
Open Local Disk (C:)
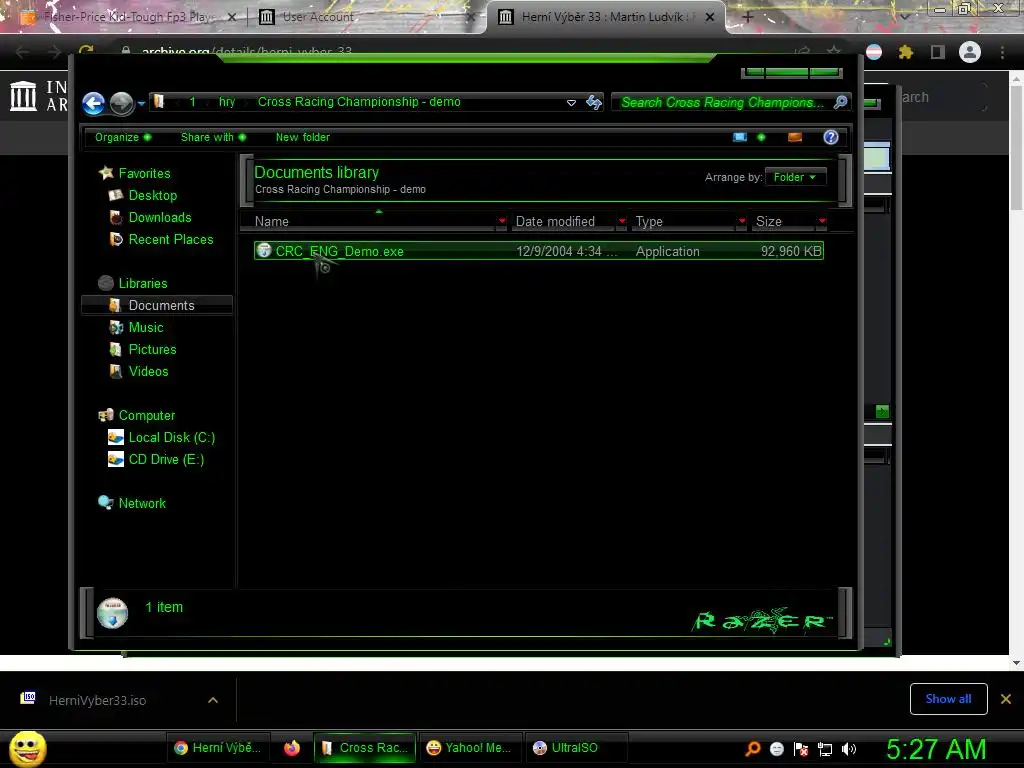pos(171,438)
